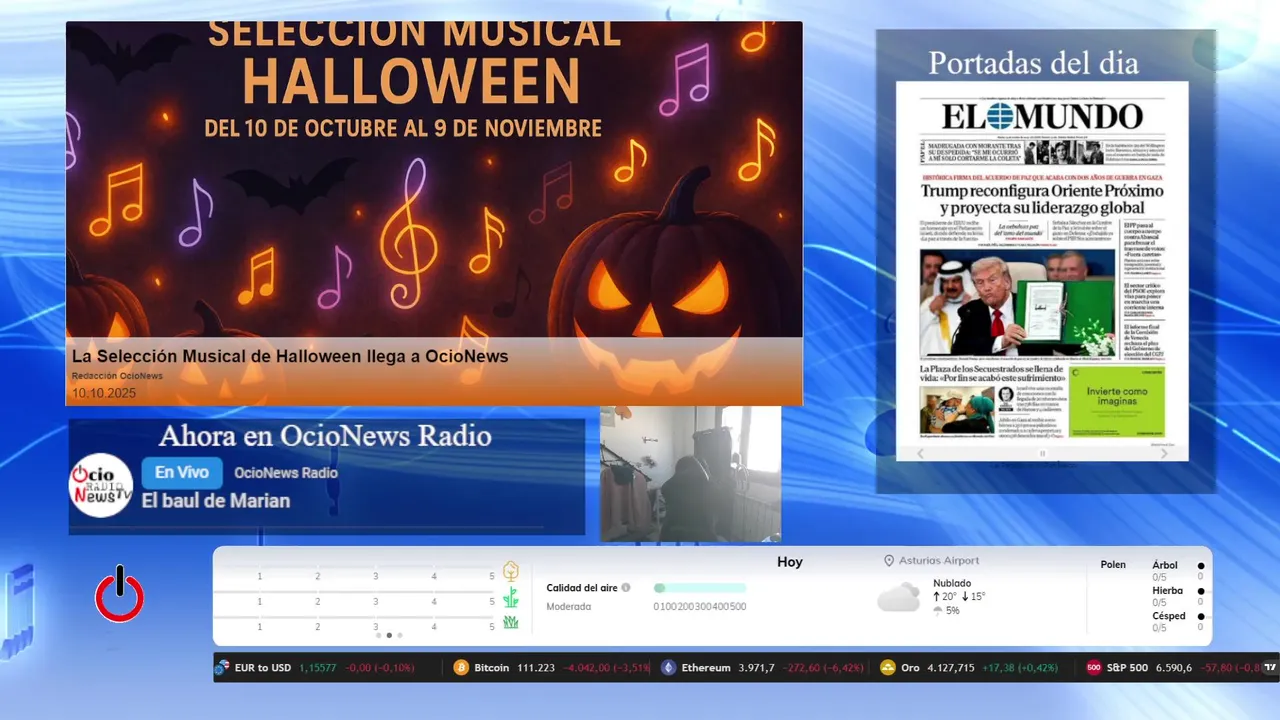The height and width of the screenshot is (720, 1280).
Task: Select the Ethereum icon in ticker
Action: [x=668, y=667]
